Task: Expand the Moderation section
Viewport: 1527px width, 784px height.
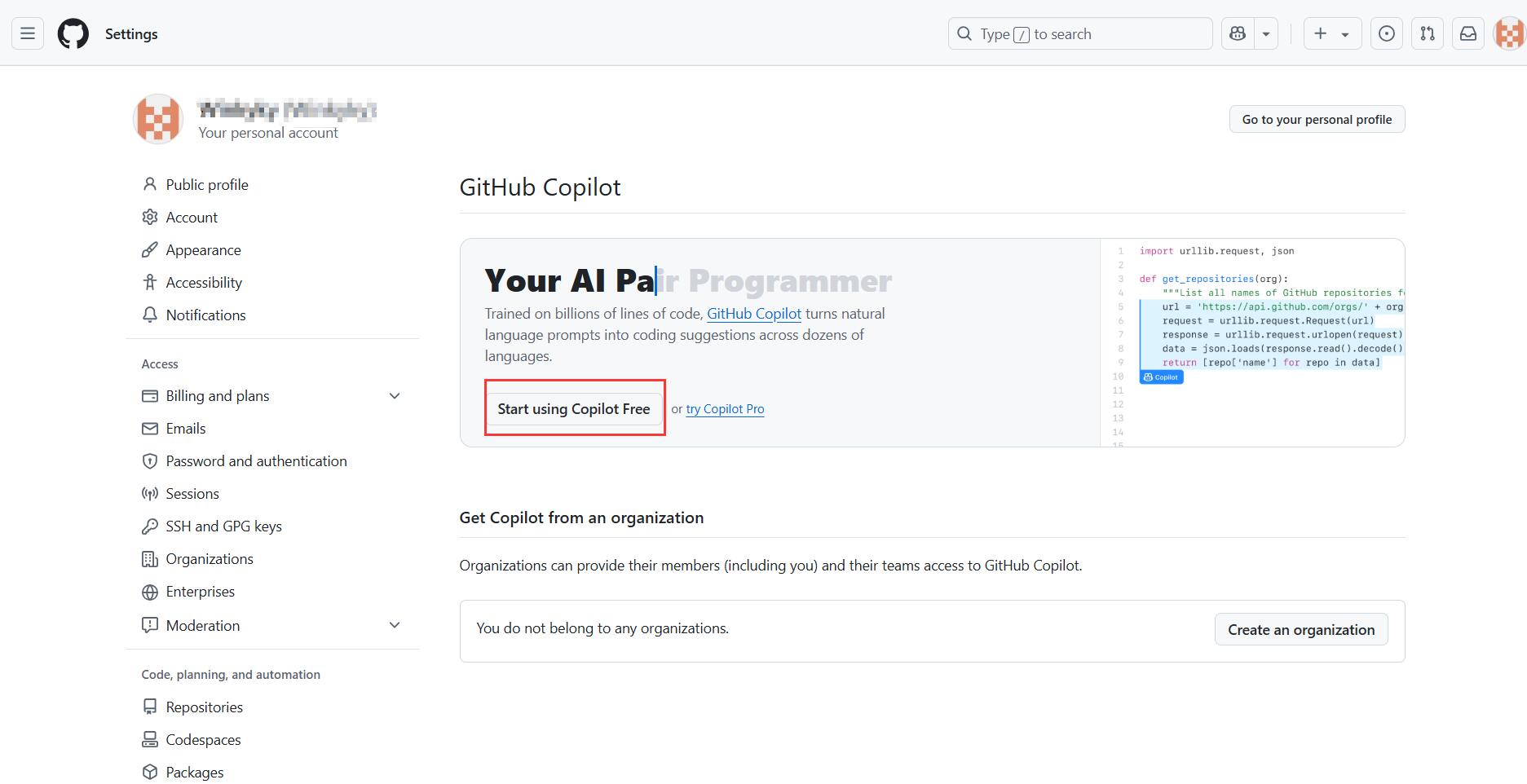Action: point(395,625)
